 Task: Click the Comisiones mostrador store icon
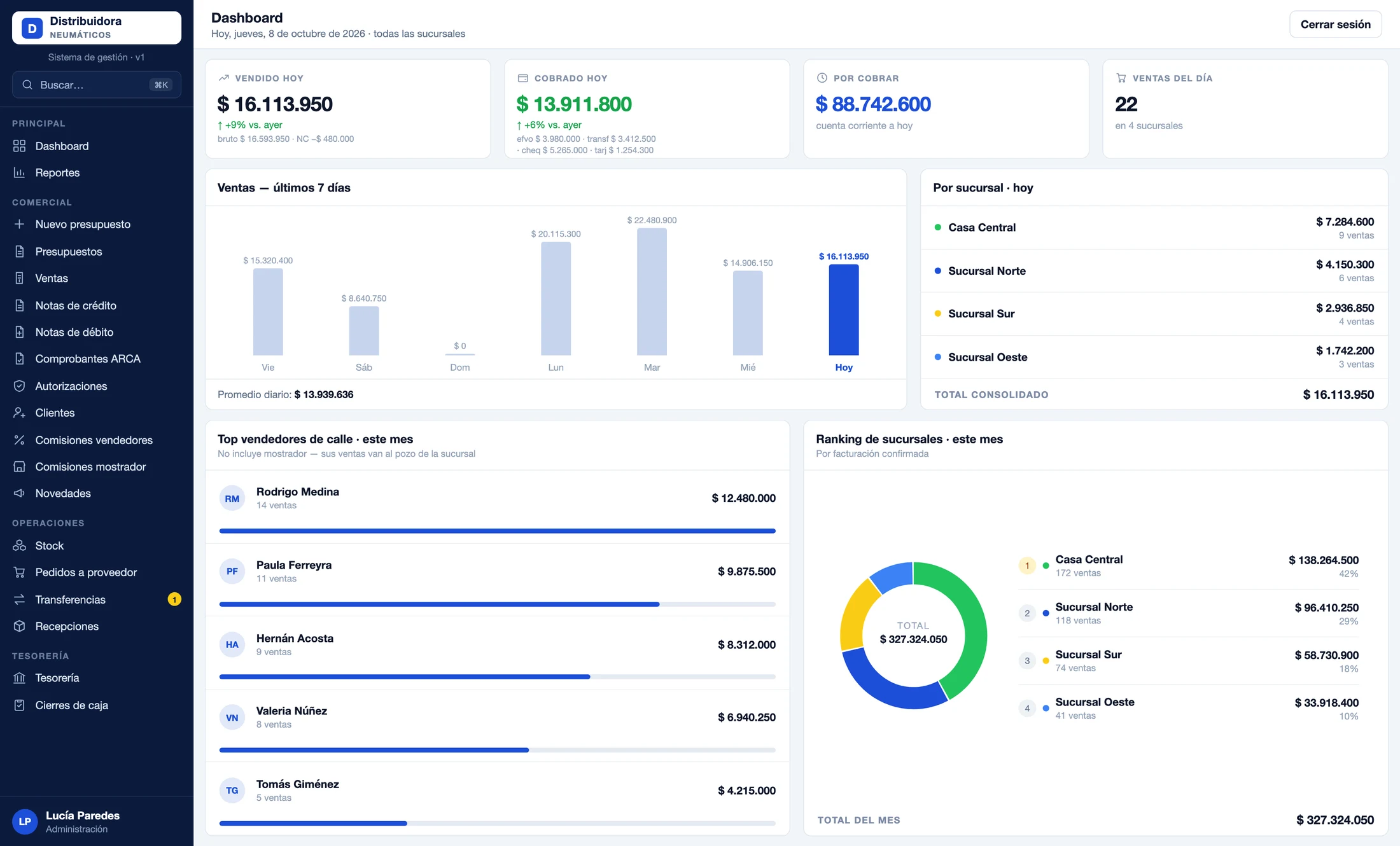click(x=19, y=467)
